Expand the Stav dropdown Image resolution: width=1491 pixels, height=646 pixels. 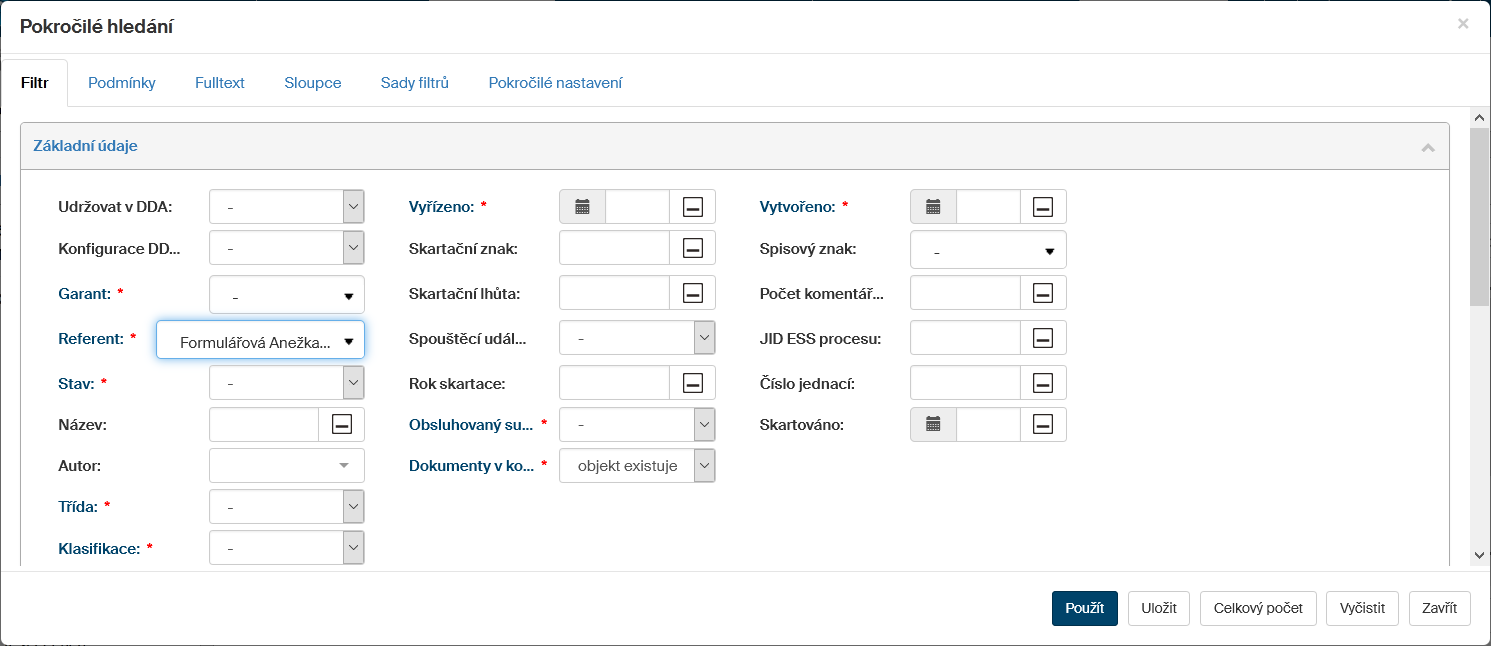pos(286,382)
